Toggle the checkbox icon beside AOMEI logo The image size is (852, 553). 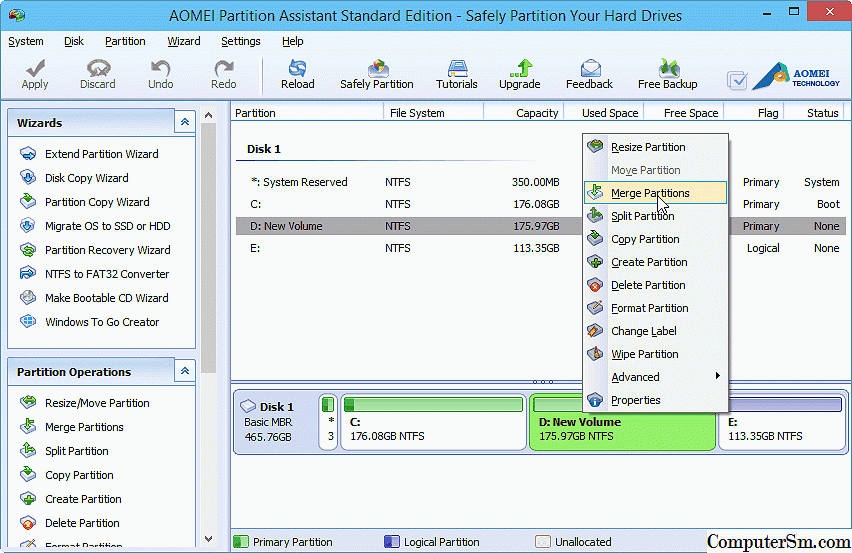point(737,80)
